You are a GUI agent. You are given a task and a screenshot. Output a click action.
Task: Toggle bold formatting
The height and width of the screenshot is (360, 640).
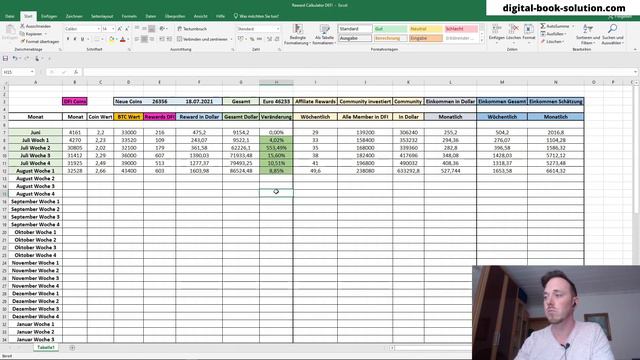[68, 39]
